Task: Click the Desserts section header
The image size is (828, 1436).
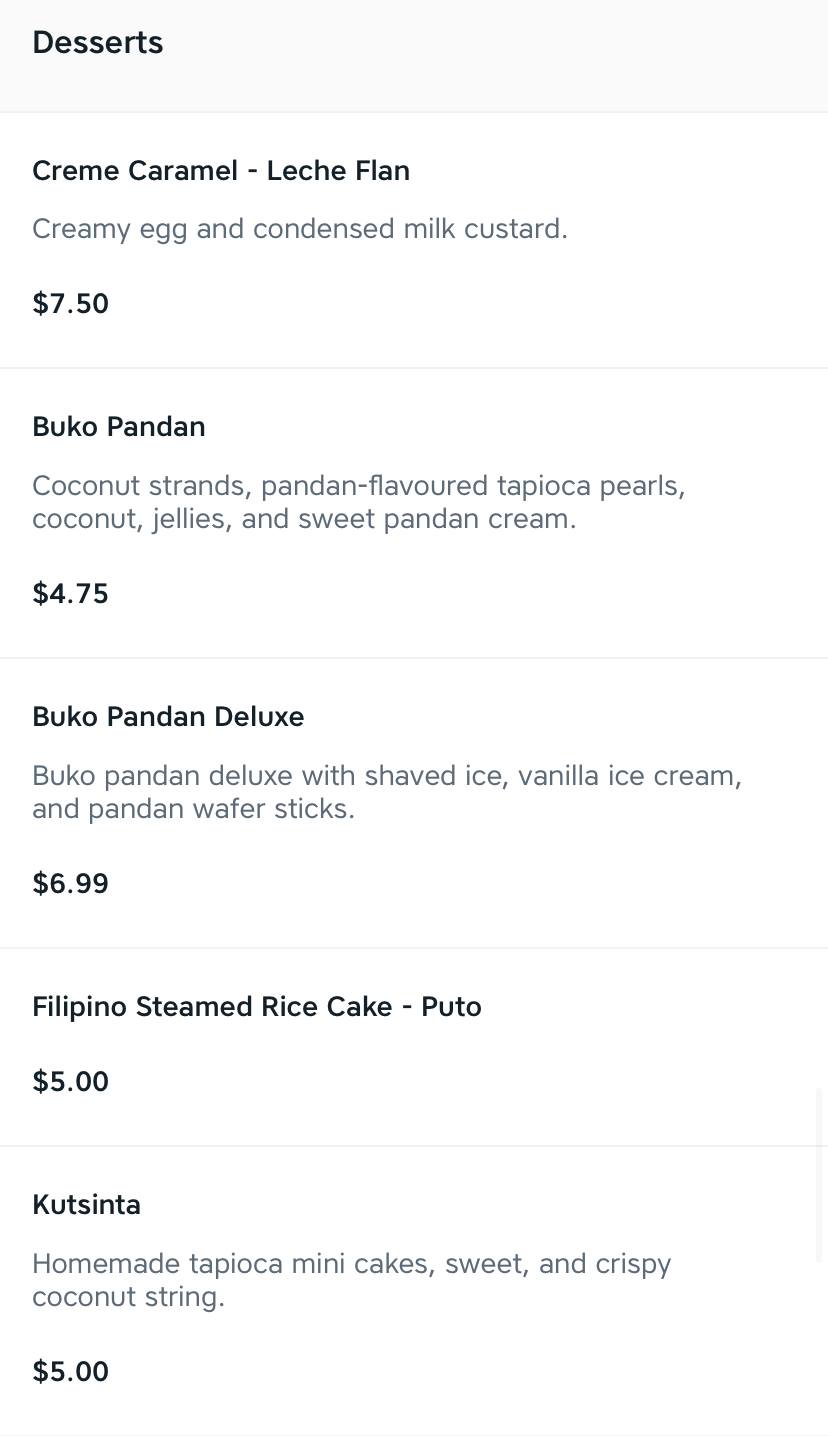Action: point(98,43)
